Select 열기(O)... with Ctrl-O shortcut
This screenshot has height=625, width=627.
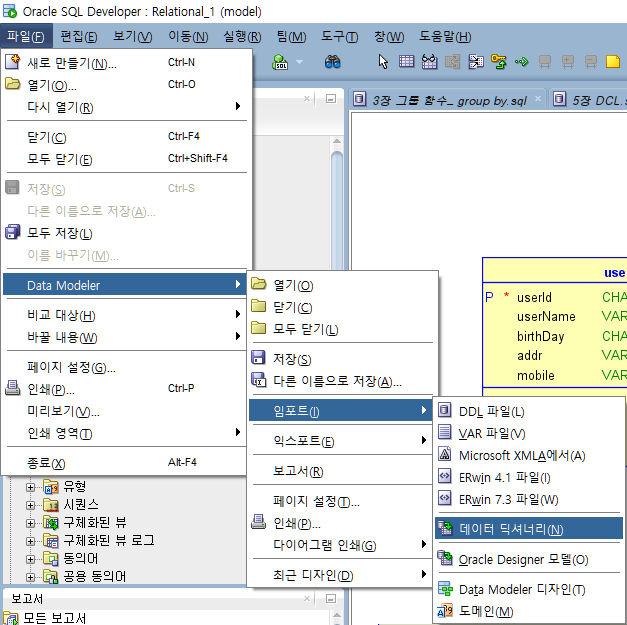(125, 85)
